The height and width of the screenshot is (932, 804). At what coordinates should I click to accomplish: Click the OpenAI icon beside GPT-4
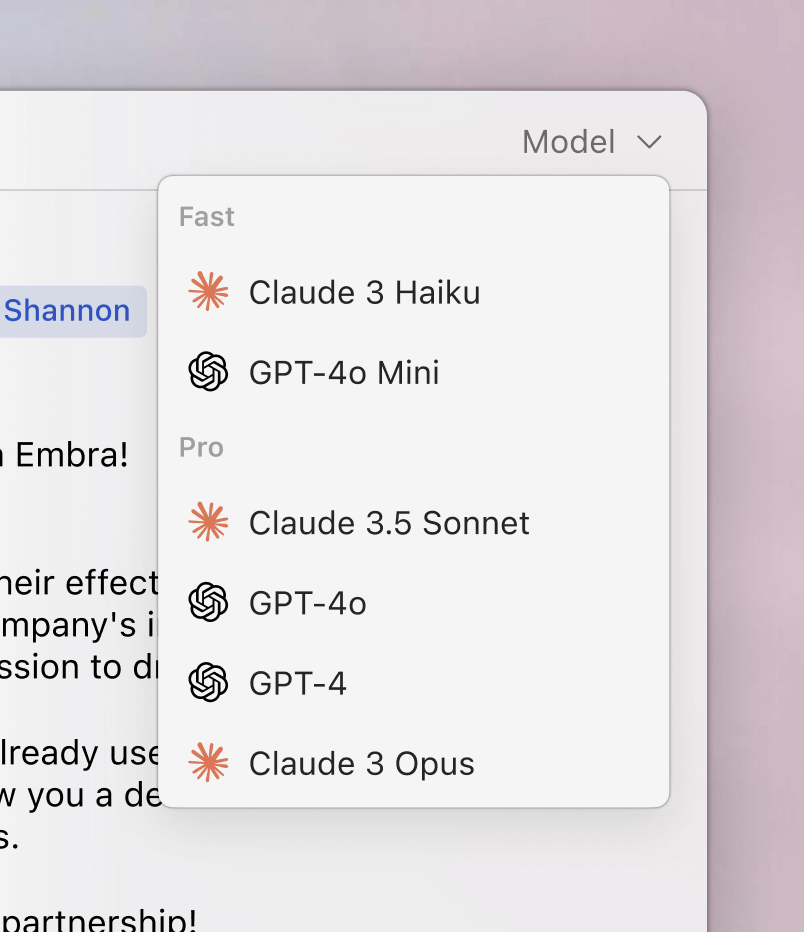[x=208, y=683]
